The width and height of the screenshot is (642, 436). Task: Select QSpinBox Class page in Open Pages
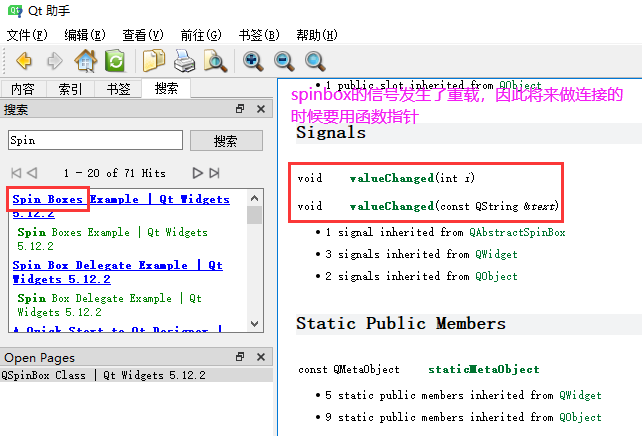pyautogui.click(x=136, y=375)
